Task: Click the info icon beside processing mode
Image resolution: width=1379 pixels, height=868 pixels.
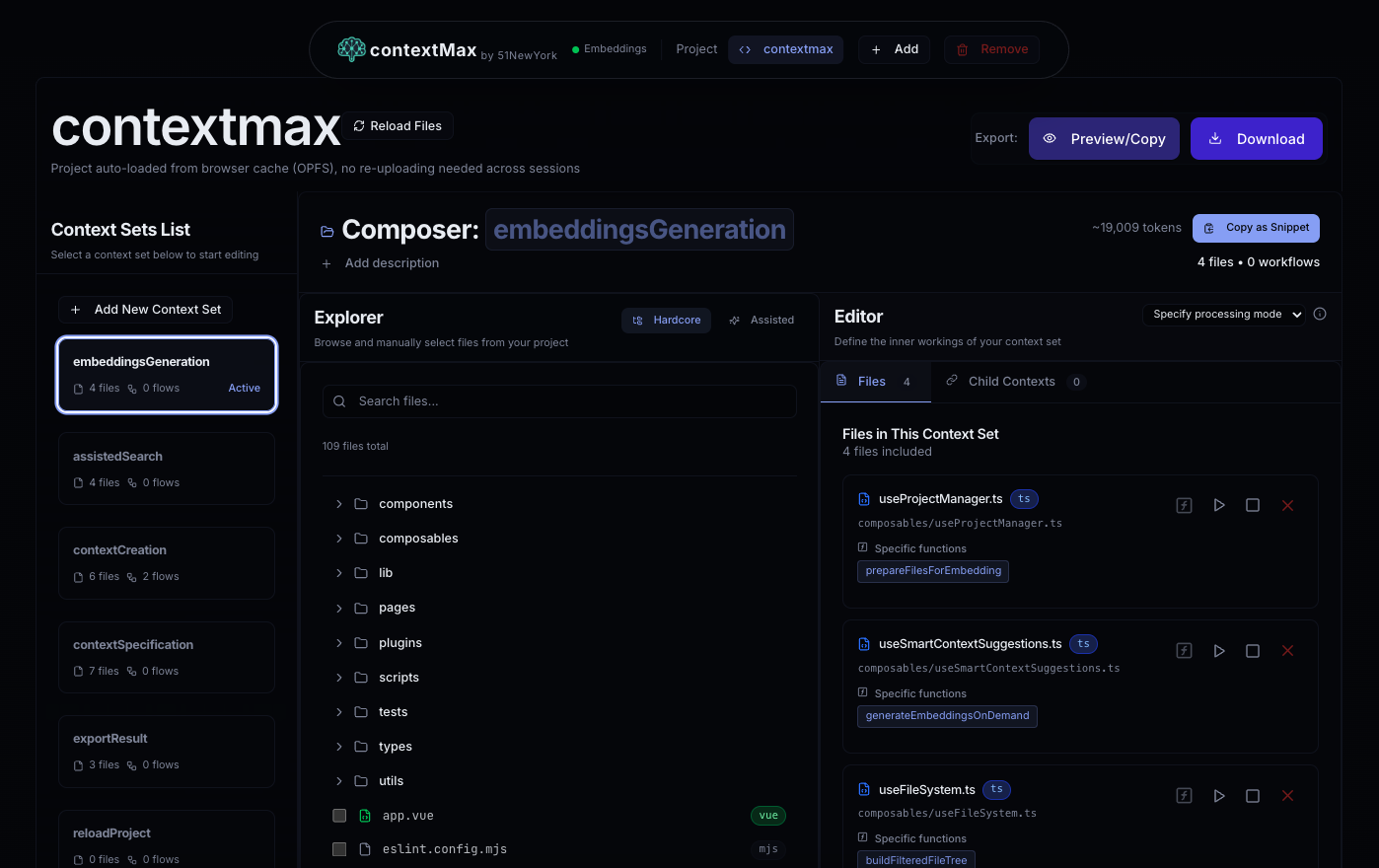Action: (x=1320, y=314)
